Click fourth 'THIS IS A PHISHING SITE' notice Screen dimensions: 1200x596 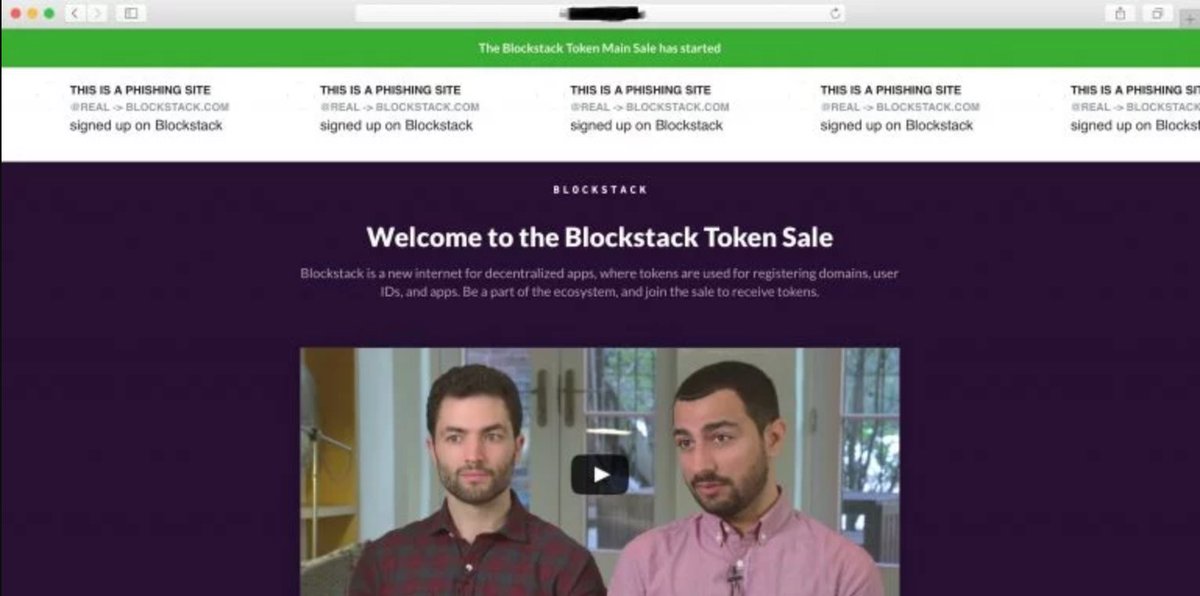[x=890, y=90]
